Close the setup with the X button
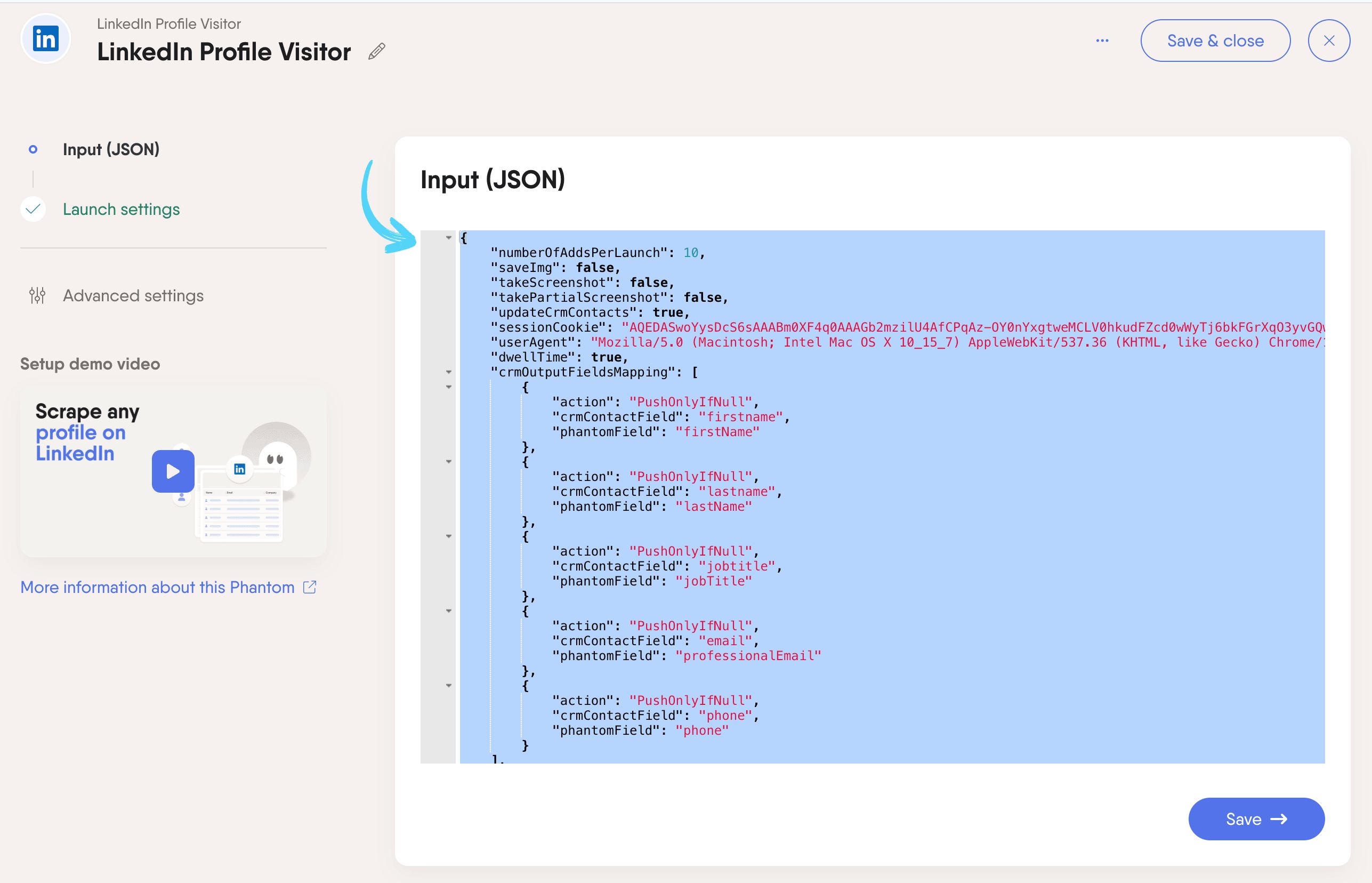1372x883 pixels. click(x=1329, y=41)
